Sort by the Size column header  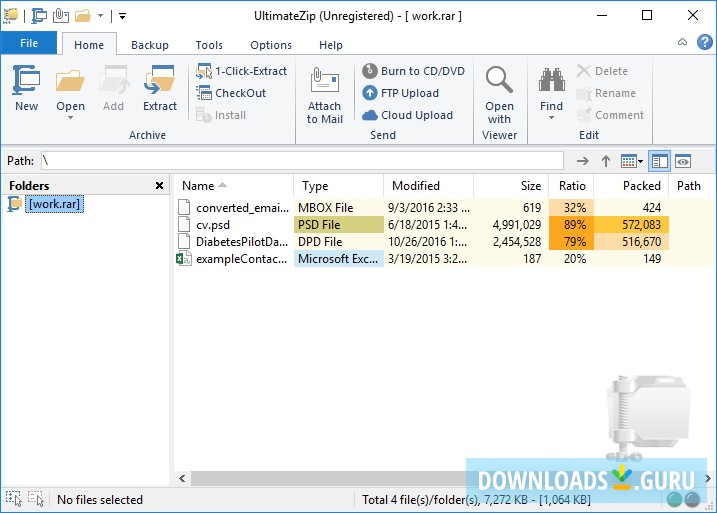511,186
